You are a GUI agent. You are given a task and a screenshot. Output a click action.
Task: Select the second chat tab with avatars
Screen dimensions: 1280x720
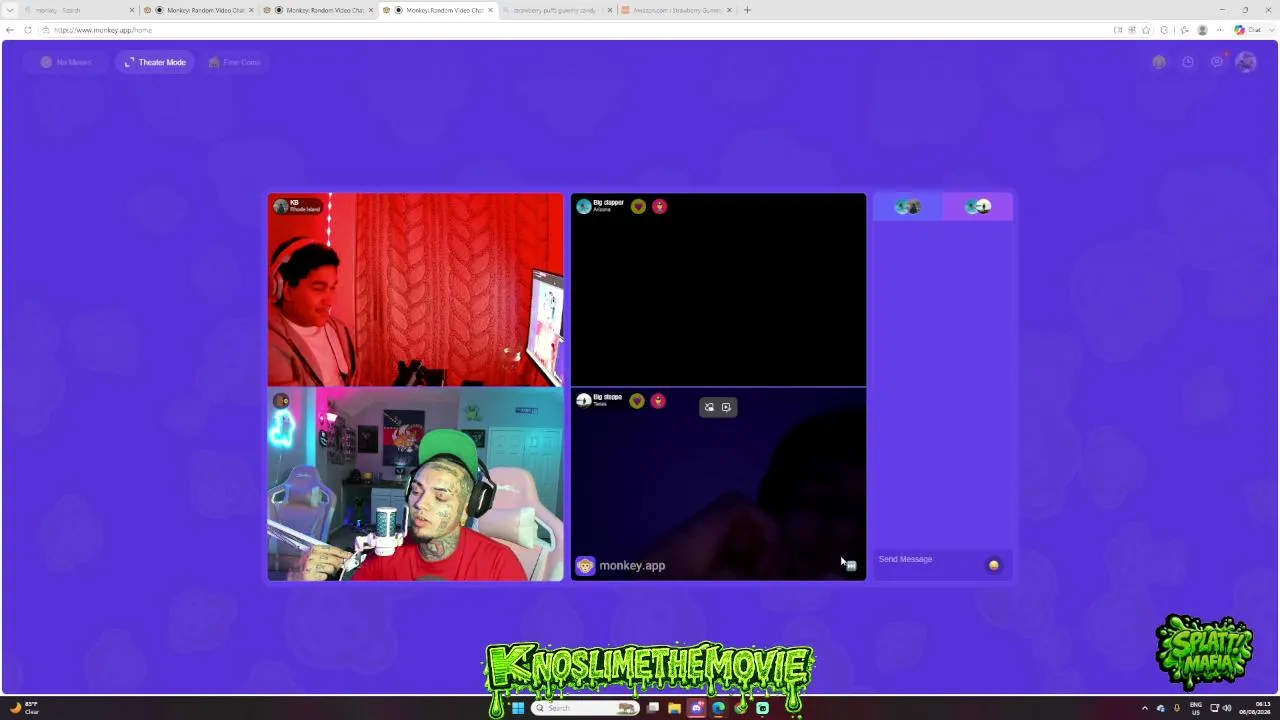[x=978, y=206]
